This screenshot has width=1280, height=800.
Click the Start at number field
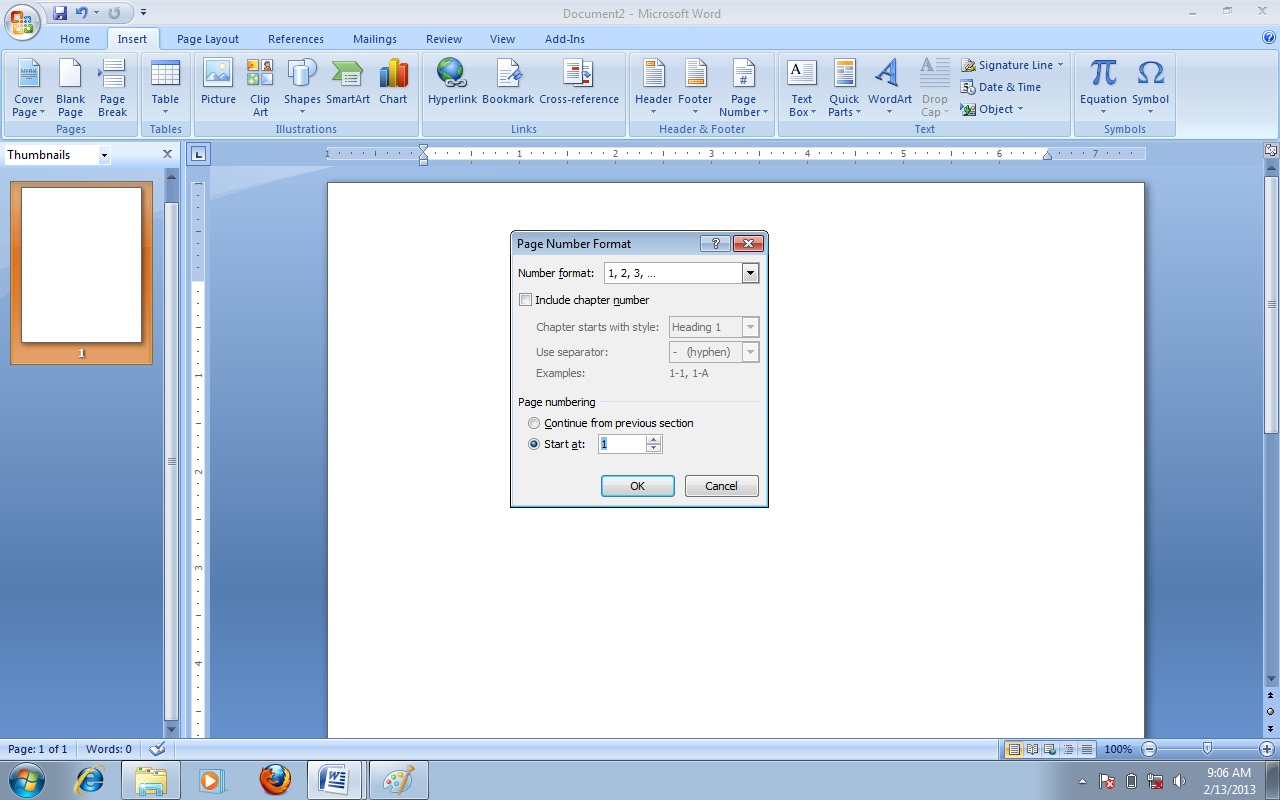622,444
